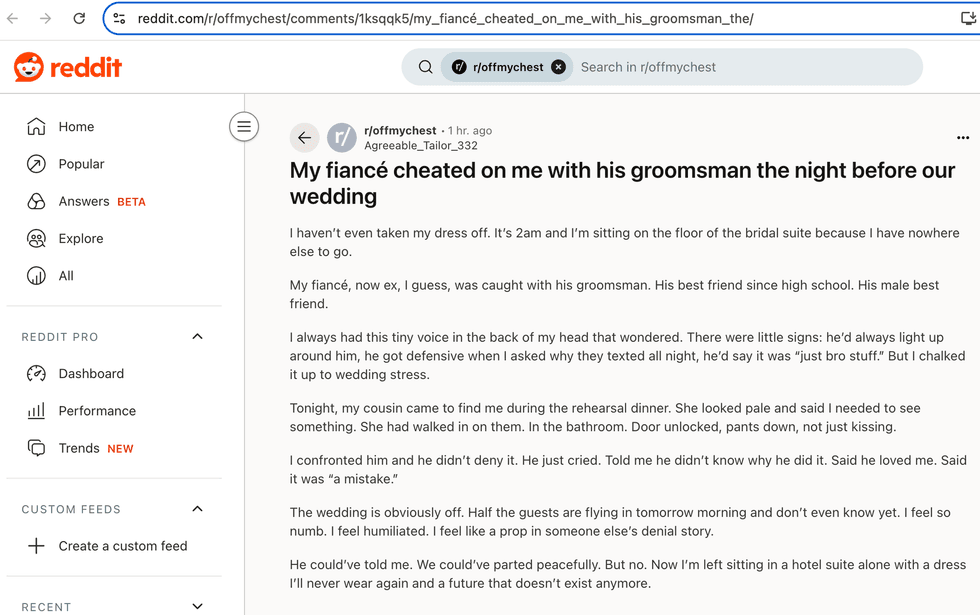Open the Dashboard icon
The image size is (980, 615).
click(x=36, y=374)
